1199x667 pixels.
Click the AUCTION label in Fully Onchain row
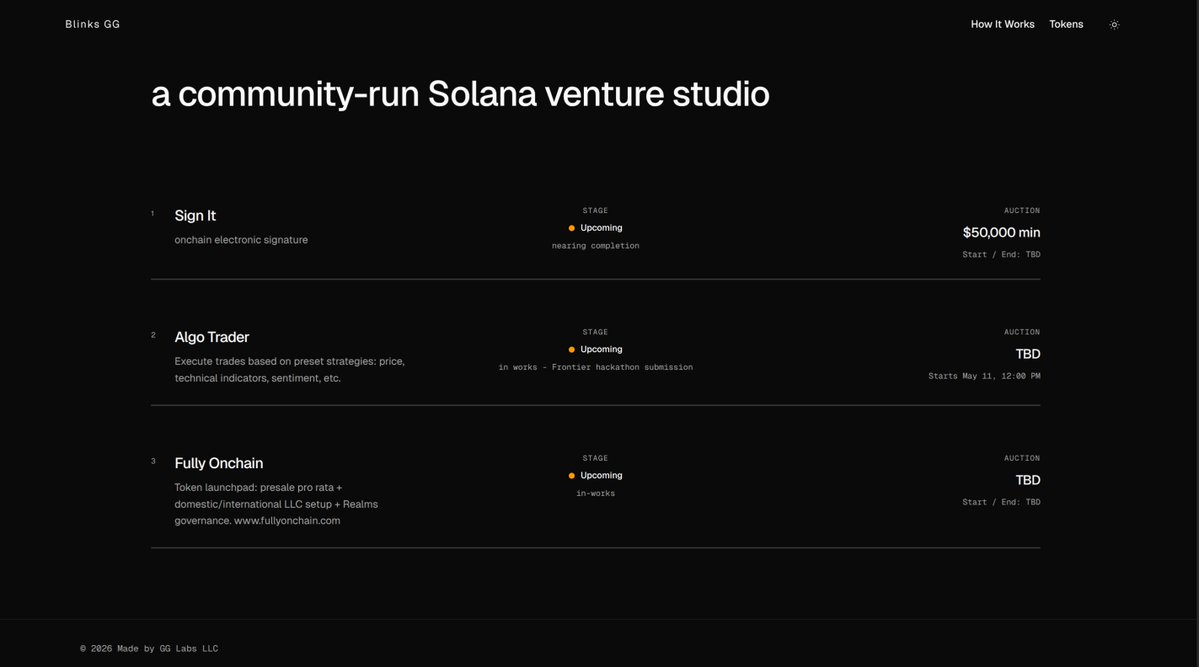pyautogui.click(x=1022, y=458)
